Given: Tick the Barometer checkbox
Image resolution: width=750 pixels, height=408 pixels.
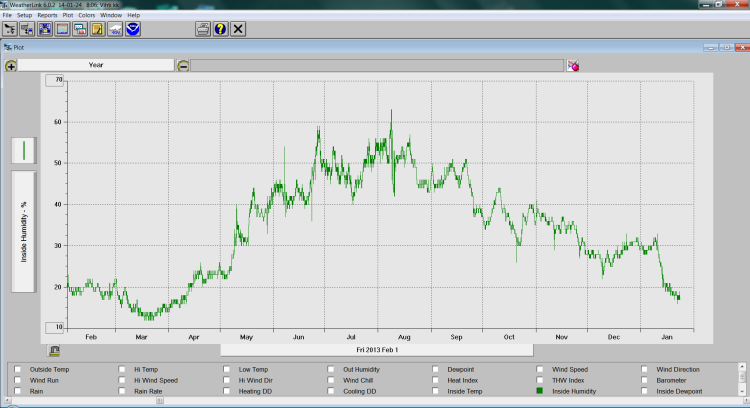Looking at the screenshot, I should coord(645,380).
